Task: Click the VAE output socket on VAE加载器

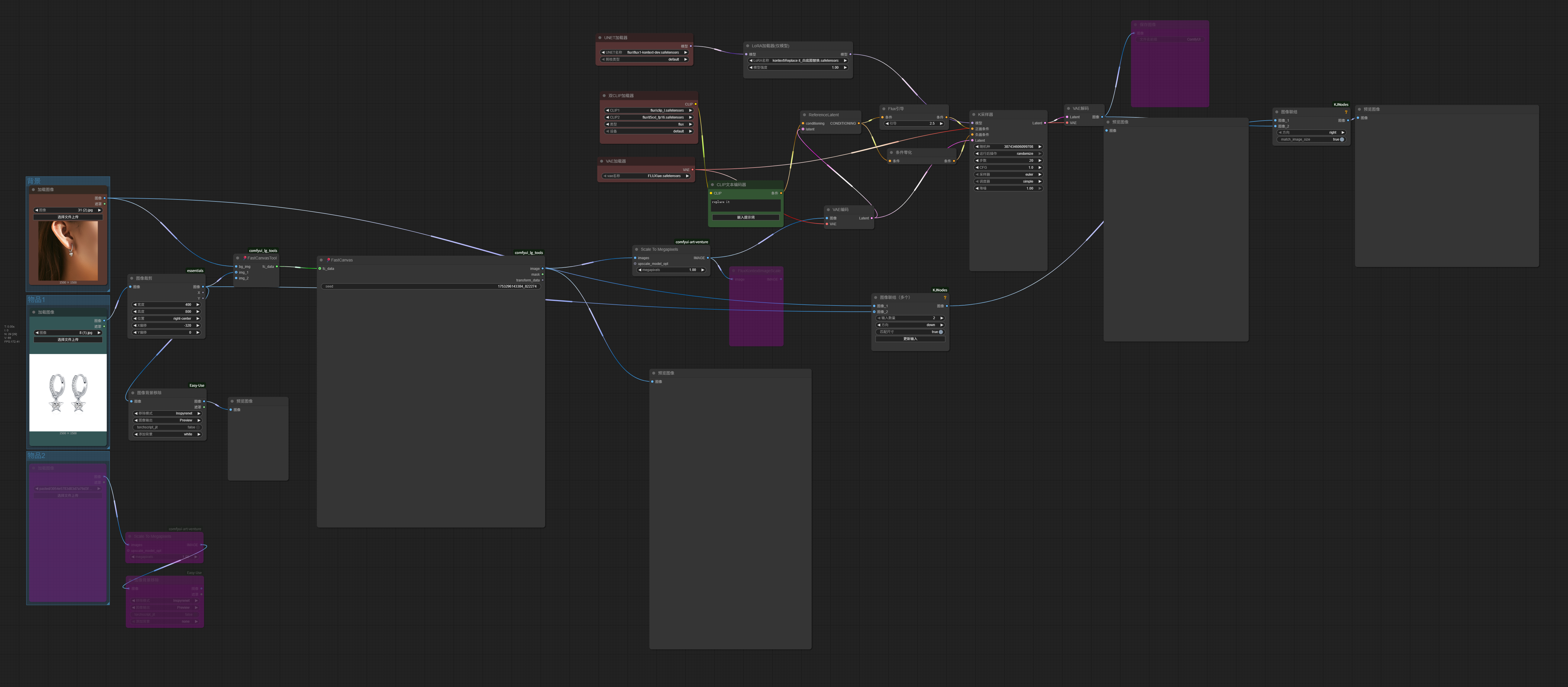Action: (692, 169)
